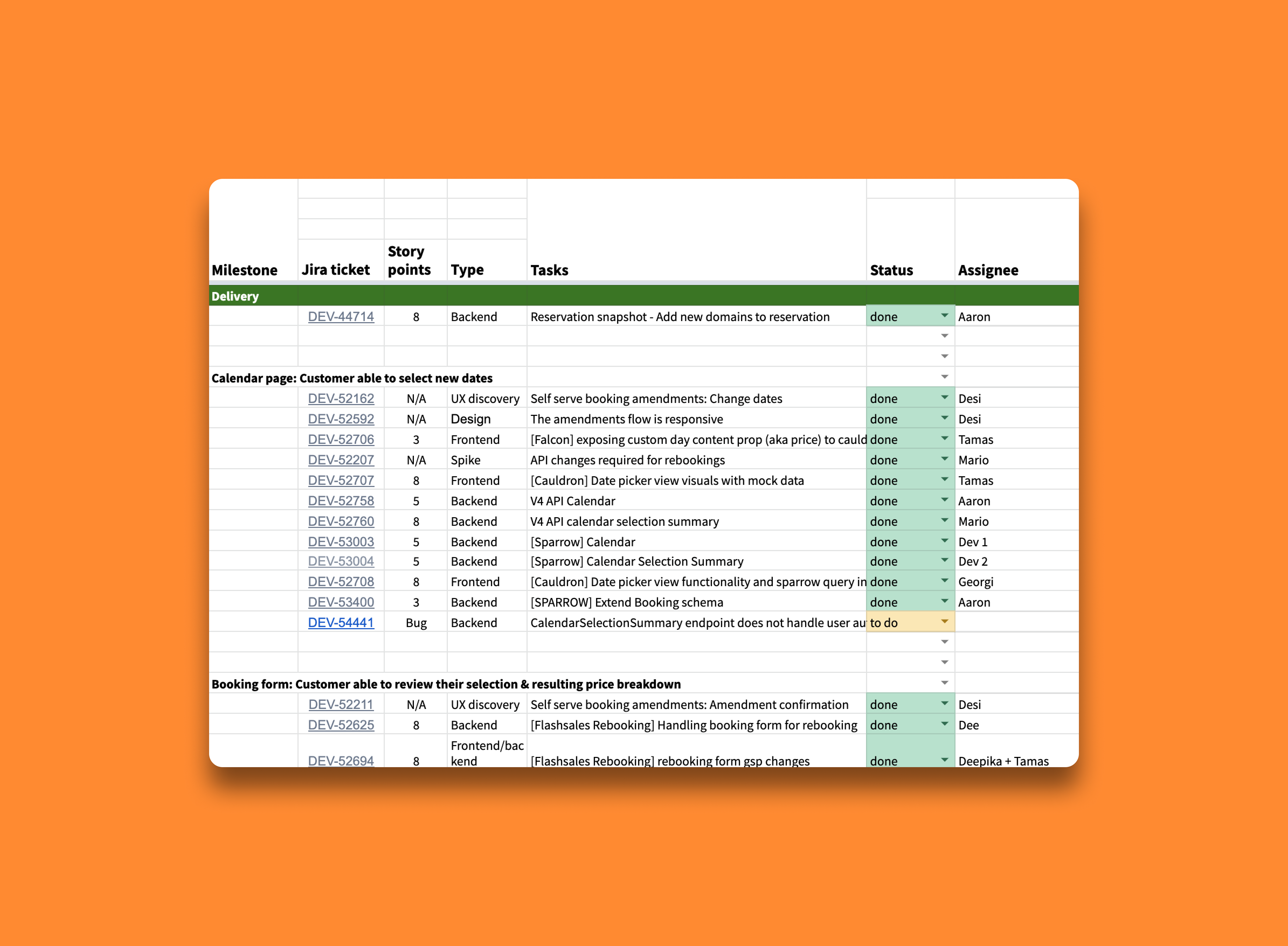
Task: Follow the DEV-52758 link
Action: pos(341,501)
